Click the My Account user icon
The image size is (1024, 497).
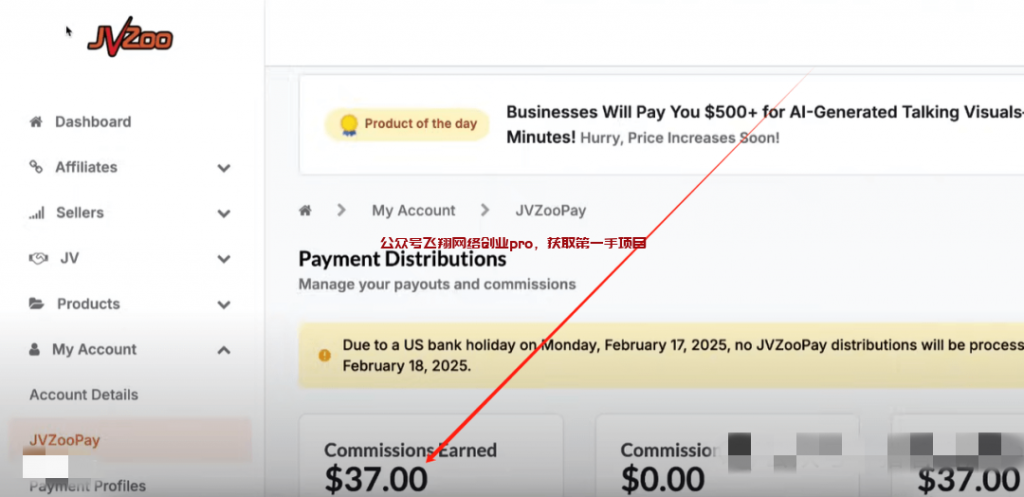pos(35,350)
